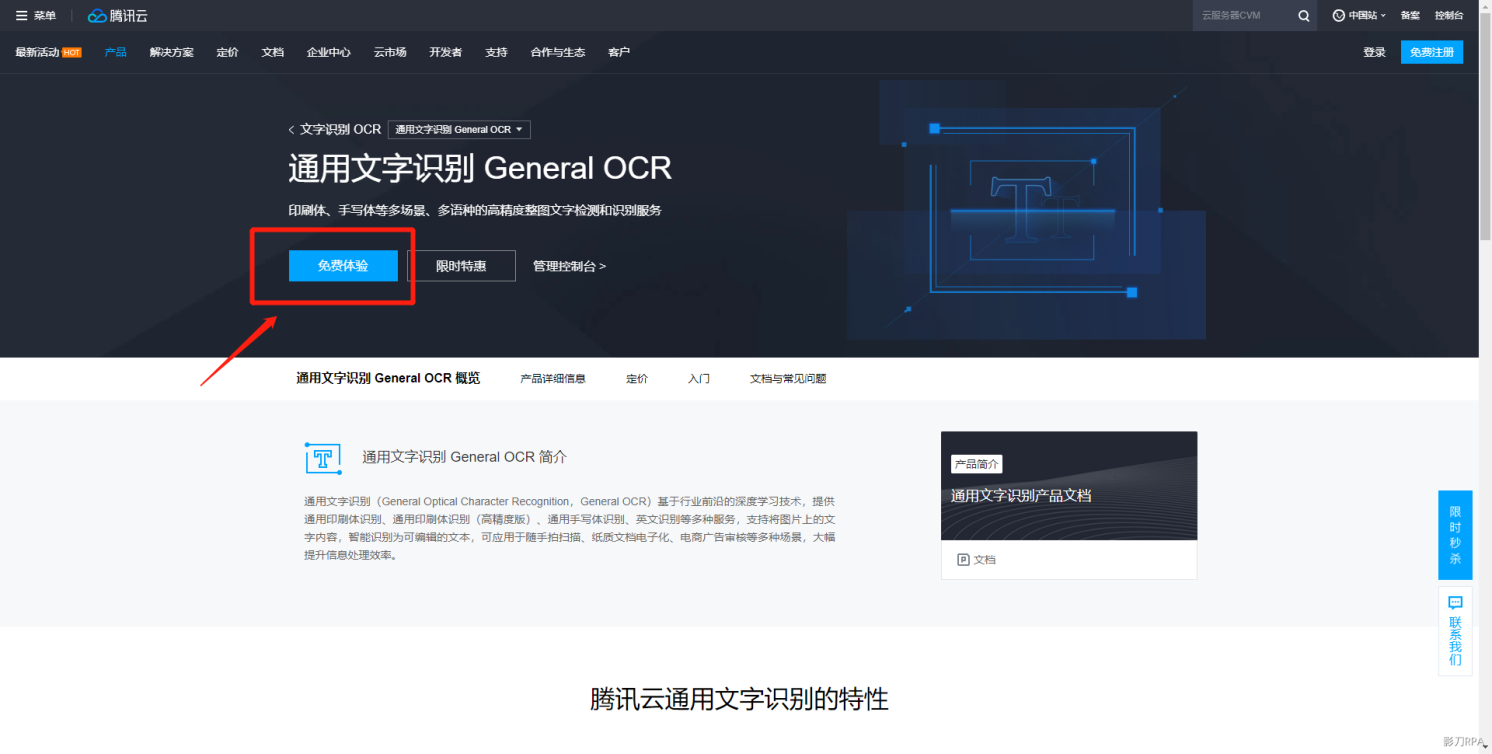The width and height of the screenshot is (1492, 754).
Task: Open the 通用文字识别产品文档 card image
Action: pyautogui.click(x=1069, y=486)
